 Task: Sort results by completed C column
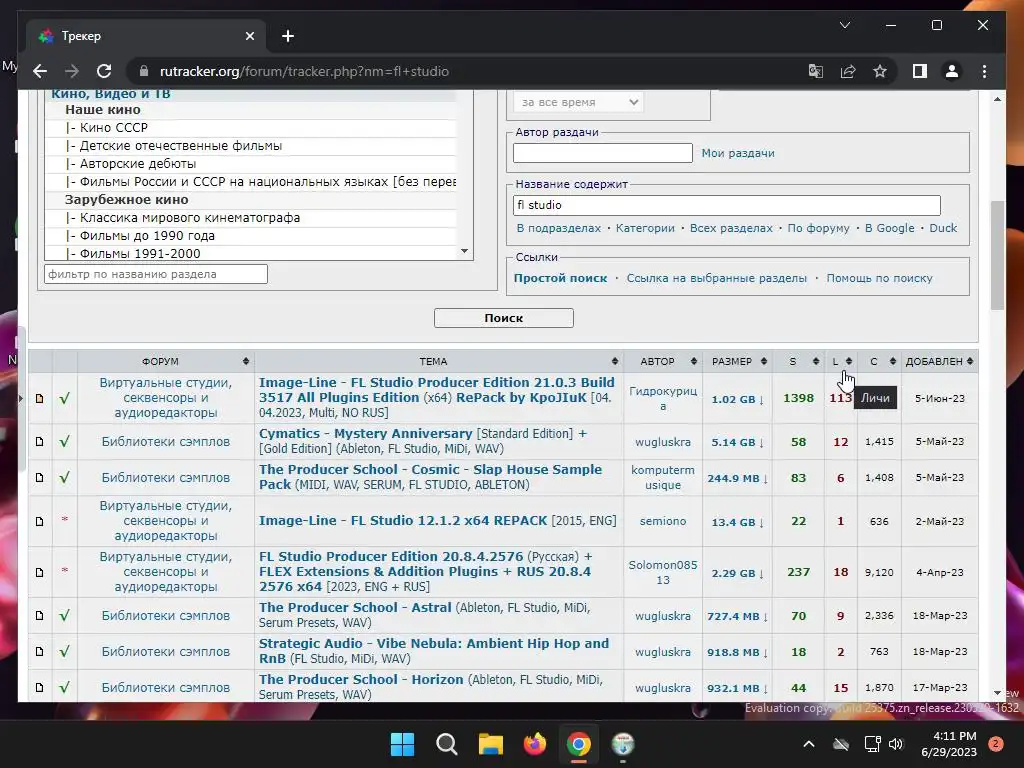[x=879, y=361]
